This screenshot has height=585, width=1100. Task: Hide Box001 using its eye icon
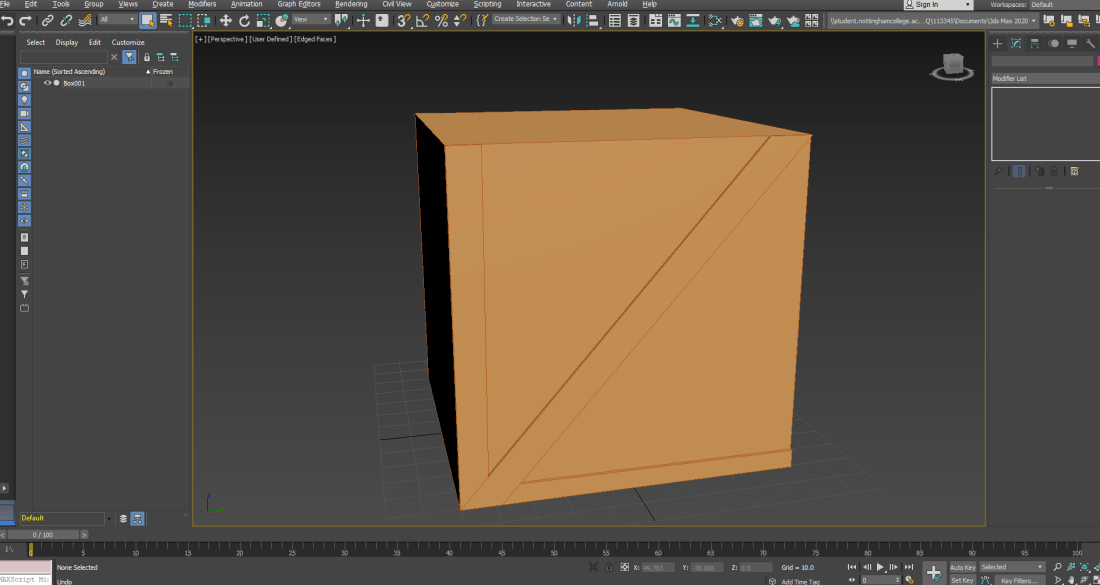tap(47, 83)
